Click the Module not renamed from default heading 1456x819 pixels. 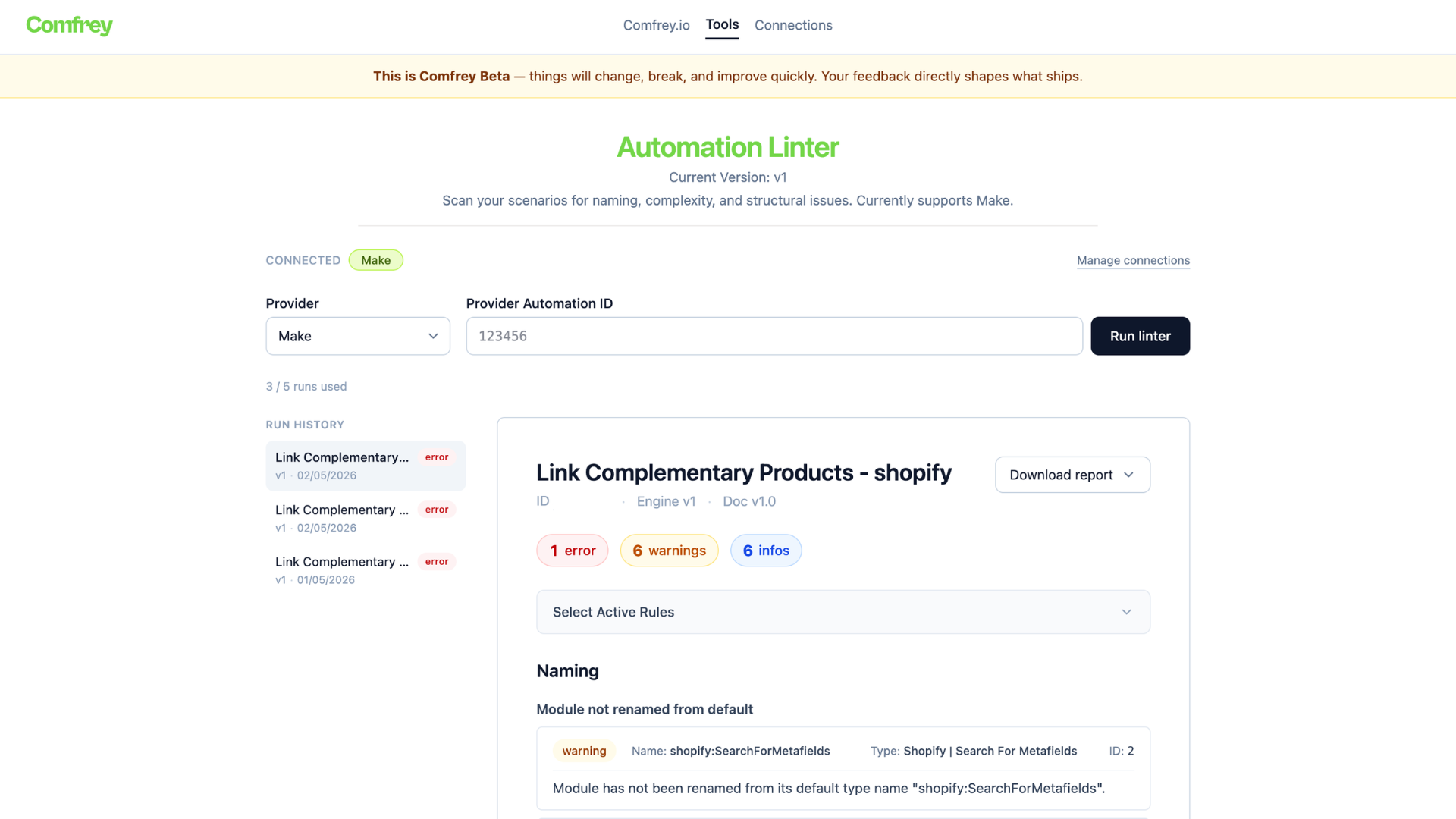click(645, 710)
